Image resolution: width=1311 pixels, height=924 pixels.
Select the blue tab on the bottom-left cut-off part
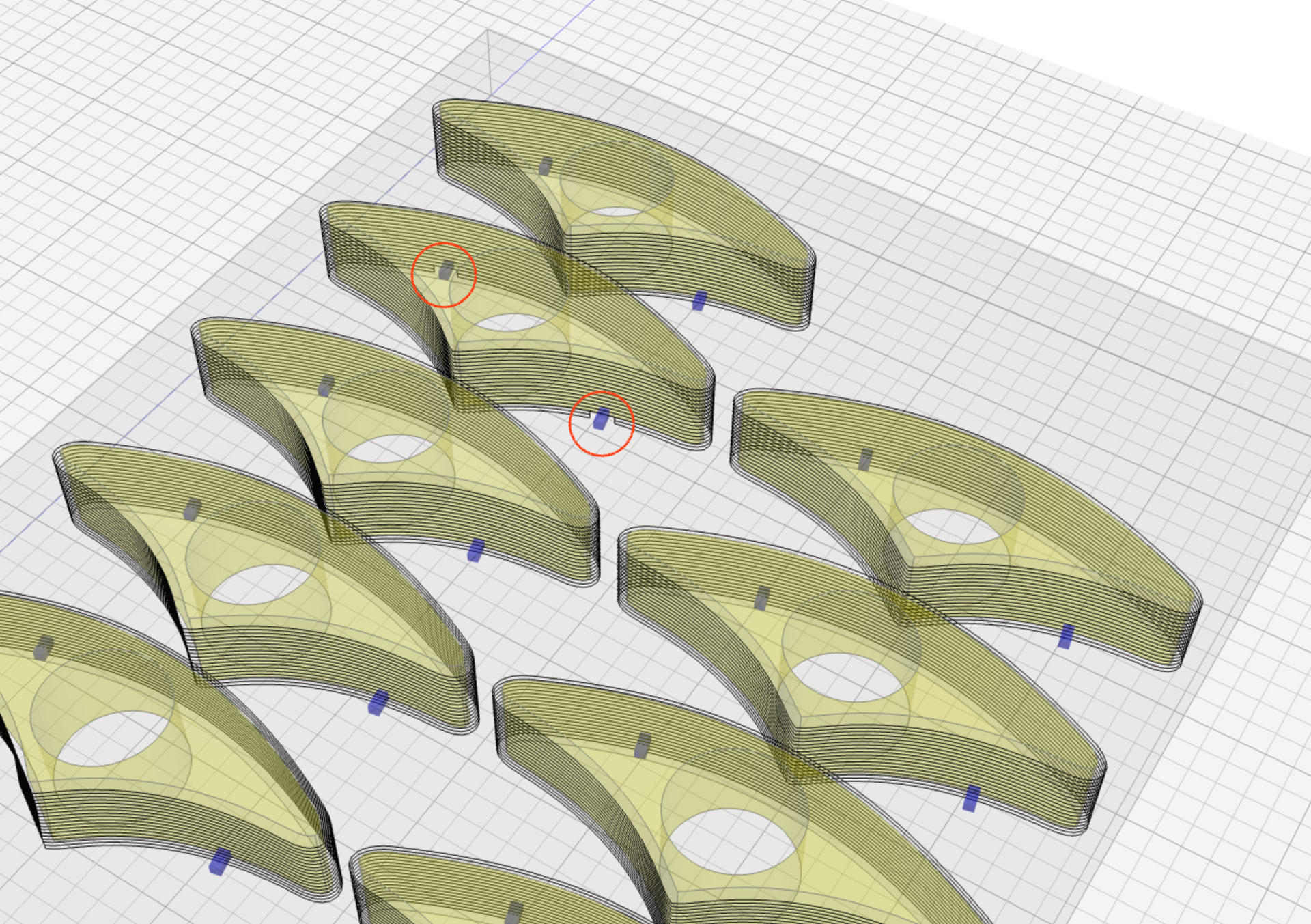(219, 861)
